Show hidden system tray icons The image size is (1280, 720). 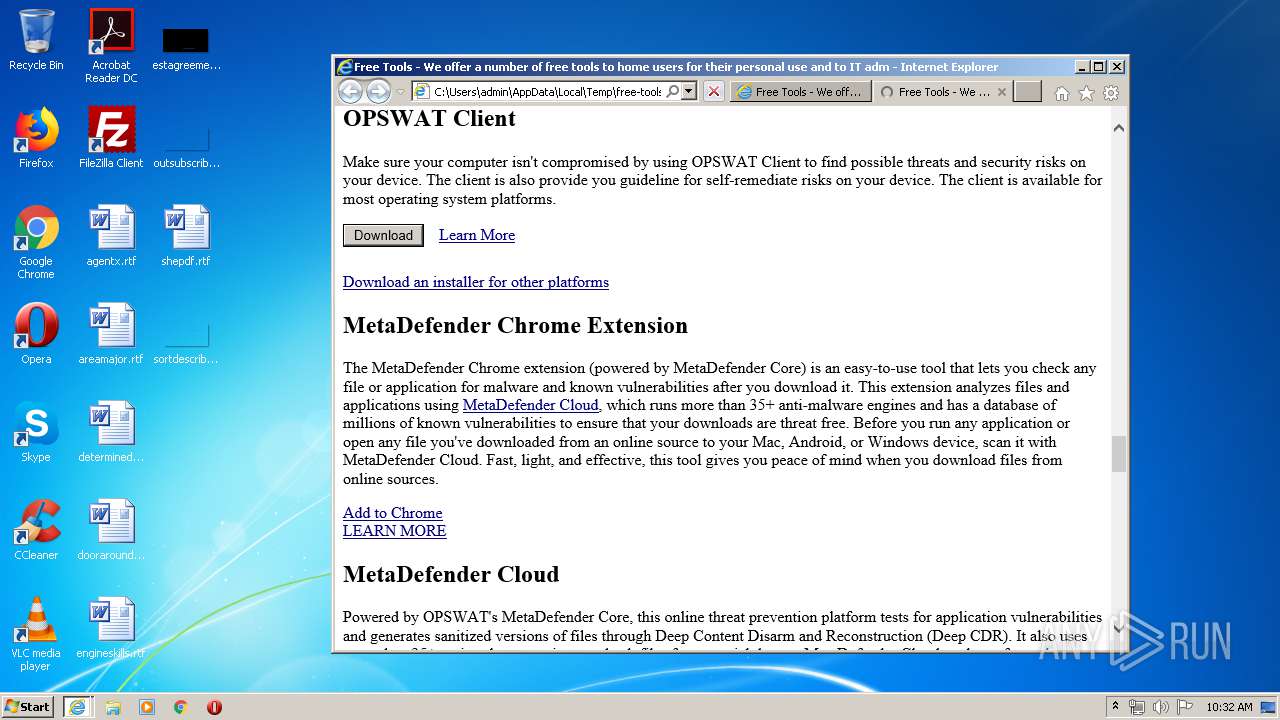[x=1116, y=706]
